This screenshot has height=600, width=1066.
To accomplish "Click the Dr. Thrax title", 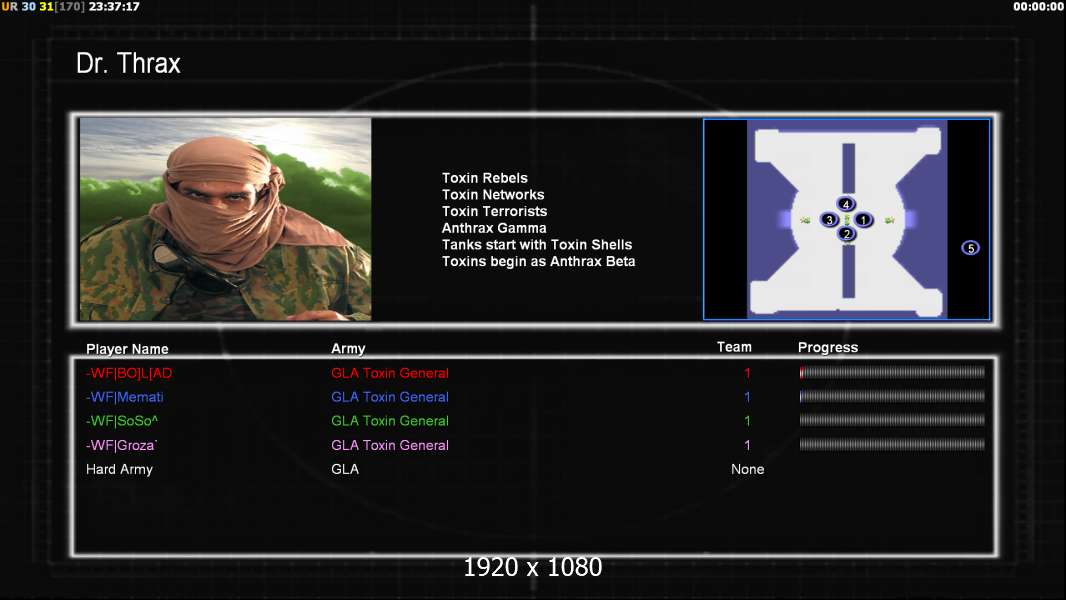I will pos(128,63).
